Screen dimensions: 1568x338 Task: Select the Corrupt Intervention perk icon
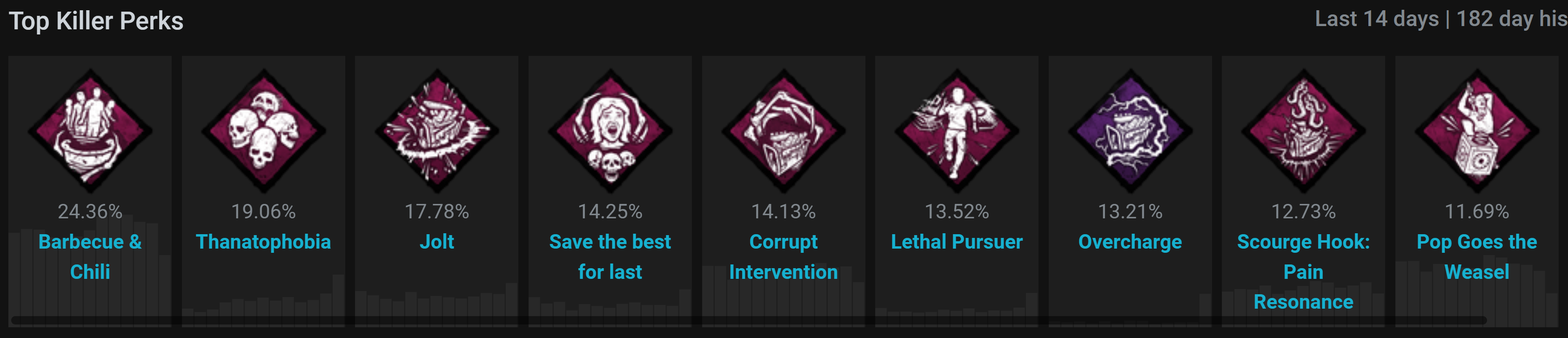784,130
